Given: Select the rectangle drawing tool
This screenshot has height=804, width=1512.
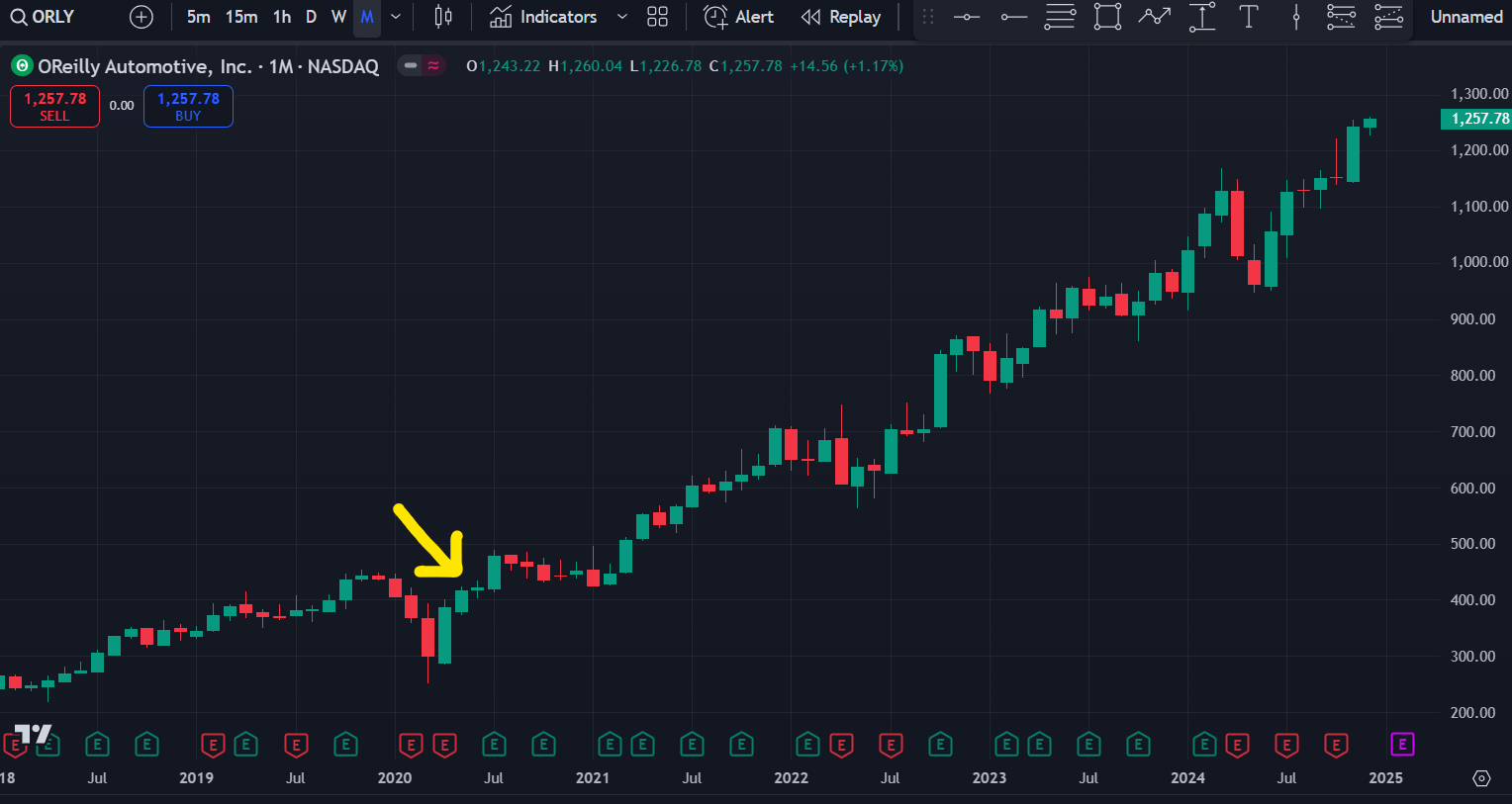Looking at the screenshot, I should coord(1107,17).
